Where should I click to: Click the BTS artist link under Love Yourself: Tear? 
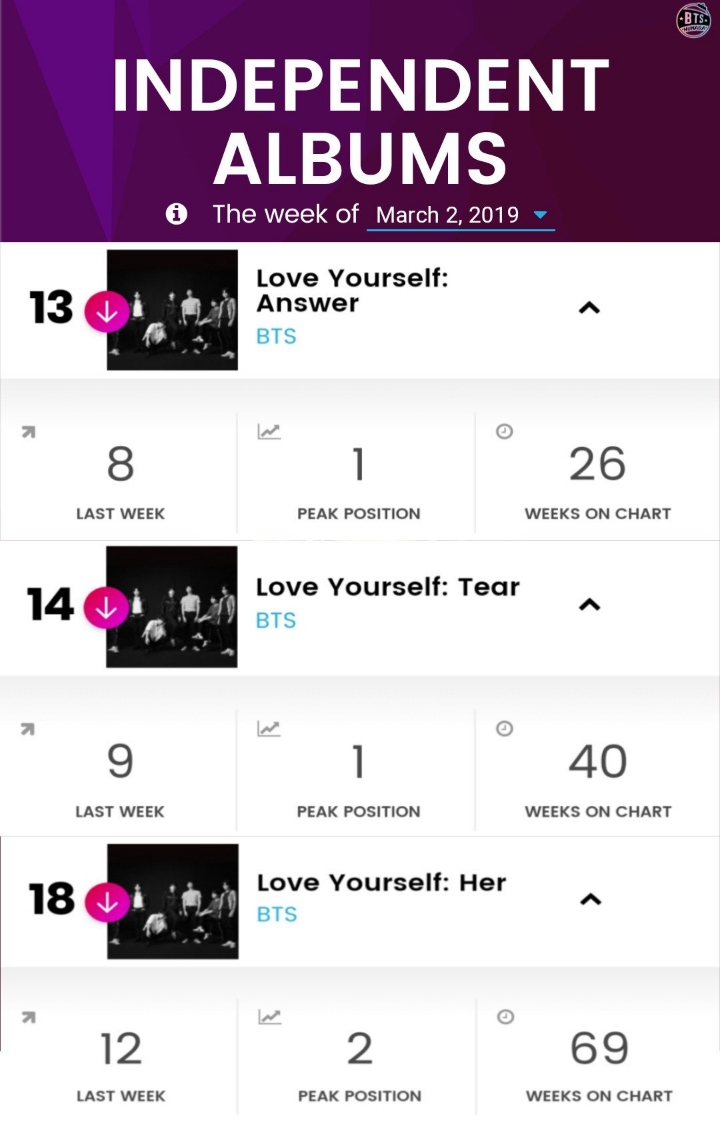[276, 620]
